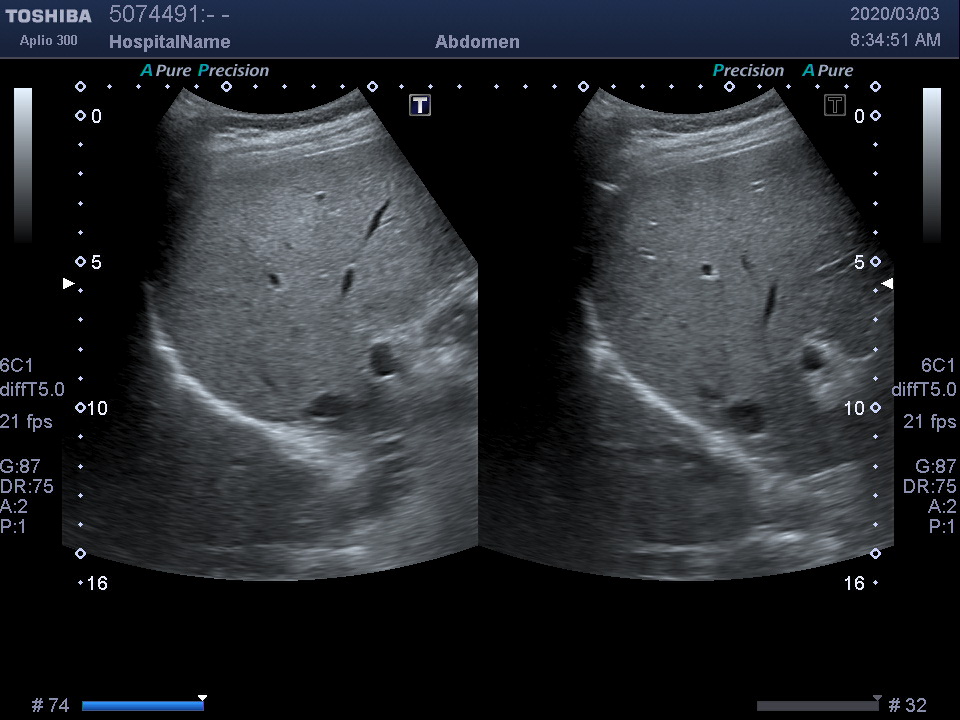Select the left liver ultrasound image
This screenshot has height=720, width=960.
270,334
